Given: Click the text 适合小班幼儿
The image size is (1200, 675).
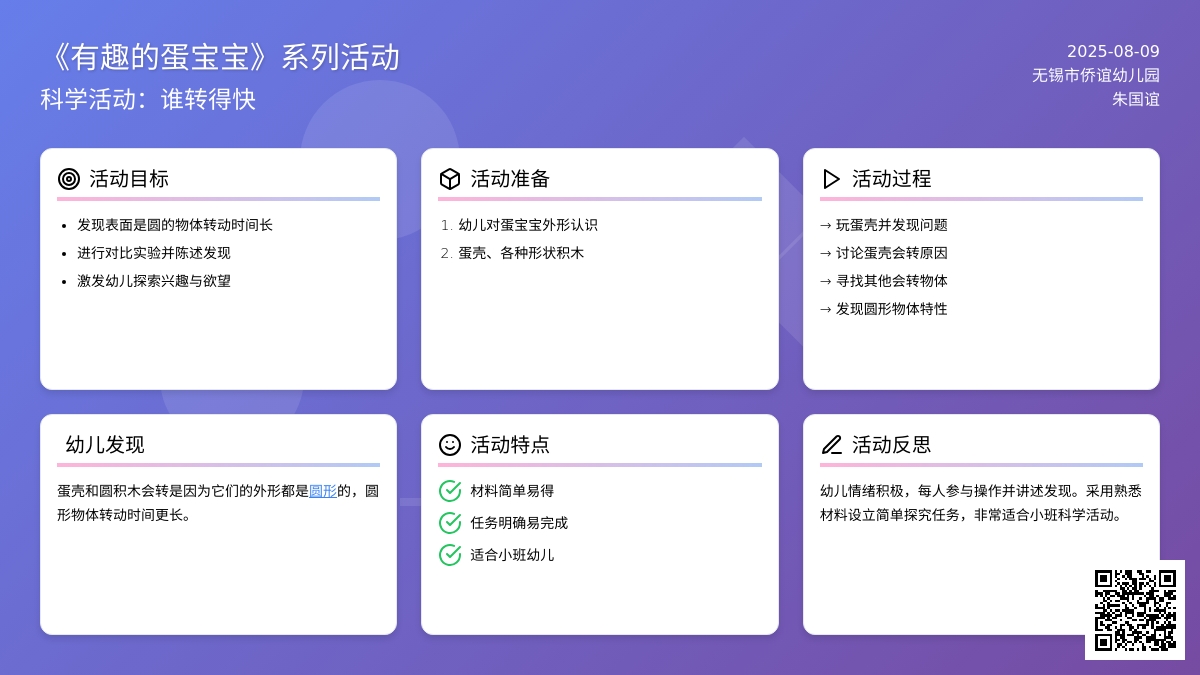Looking at the screenshot, I should [512, 555].
